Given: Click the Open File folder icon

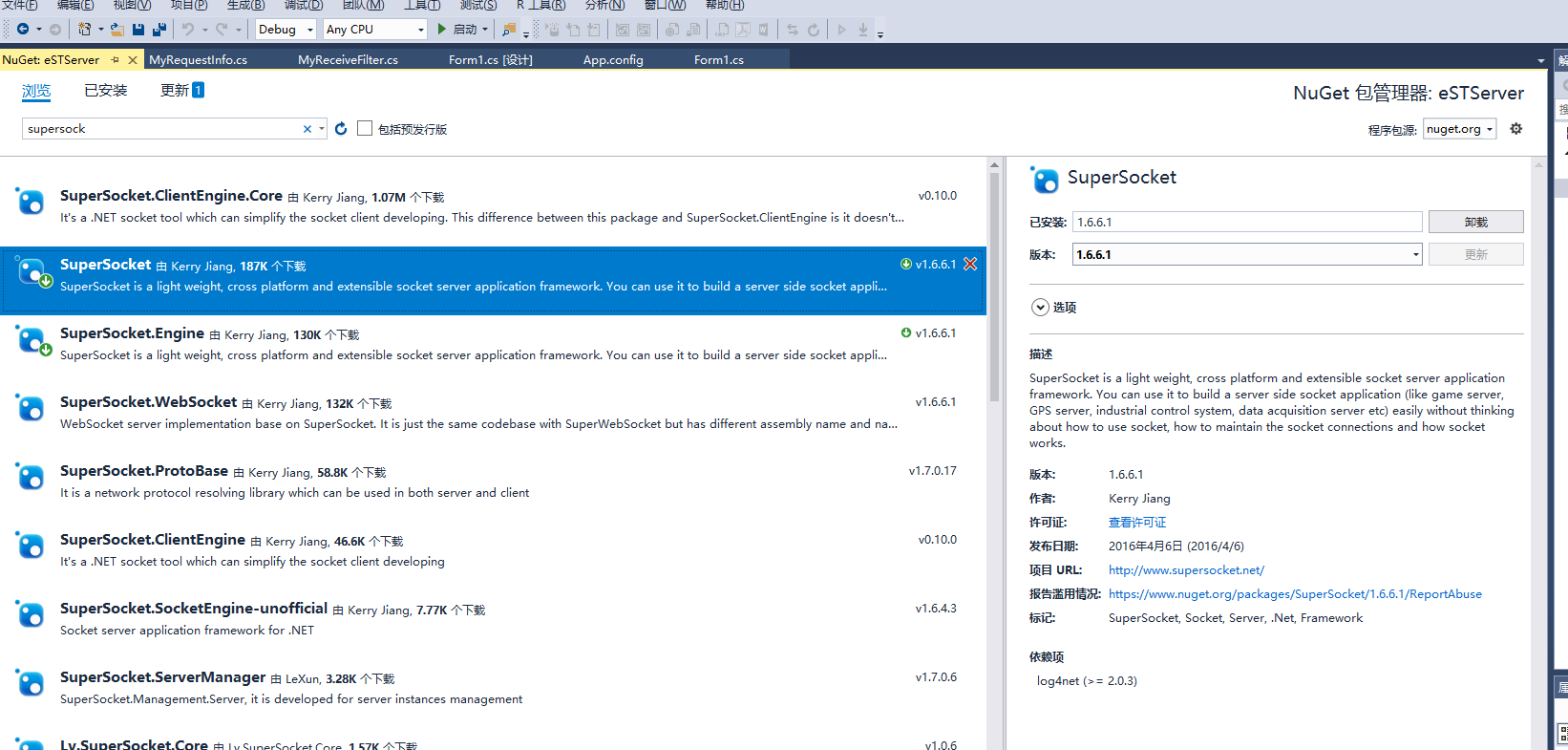Looking at the screenshot, I should (117, 30).
